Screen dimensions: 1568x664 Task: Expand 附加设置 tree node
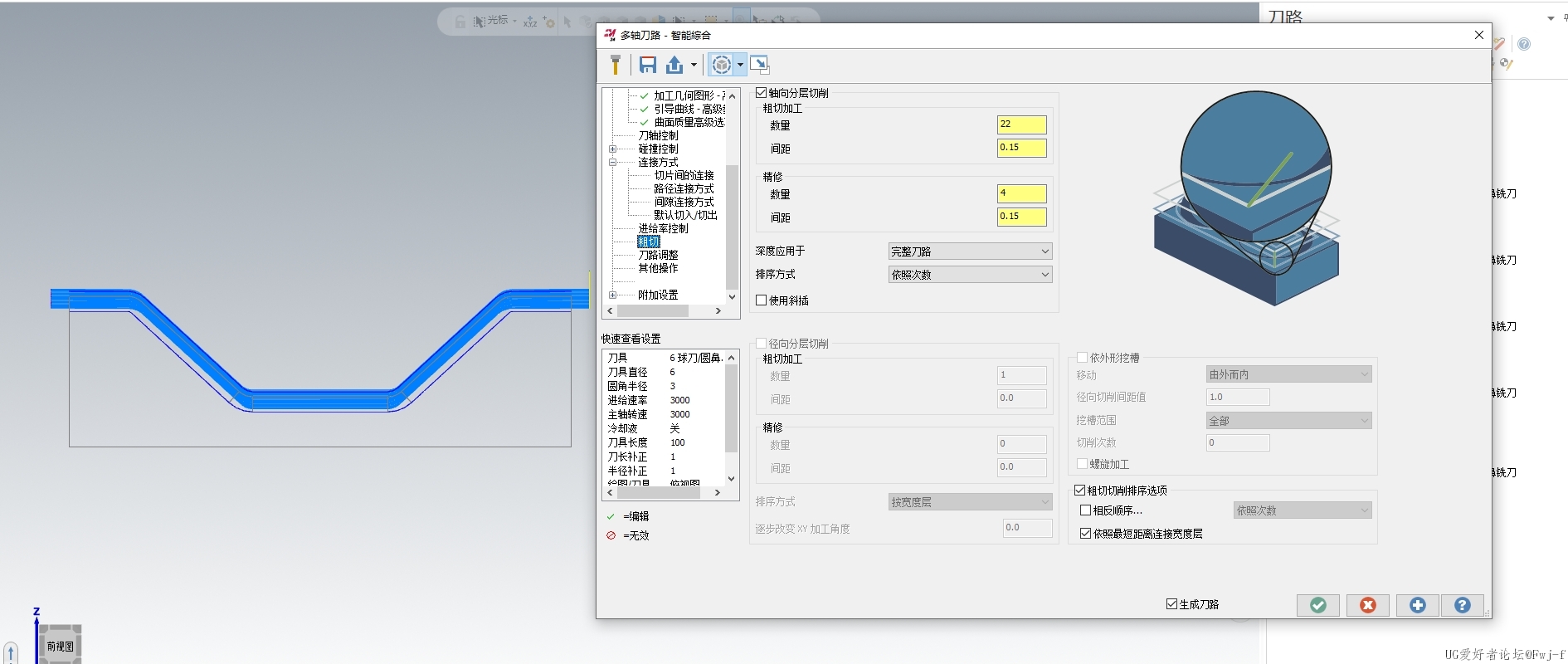(612, 295)
